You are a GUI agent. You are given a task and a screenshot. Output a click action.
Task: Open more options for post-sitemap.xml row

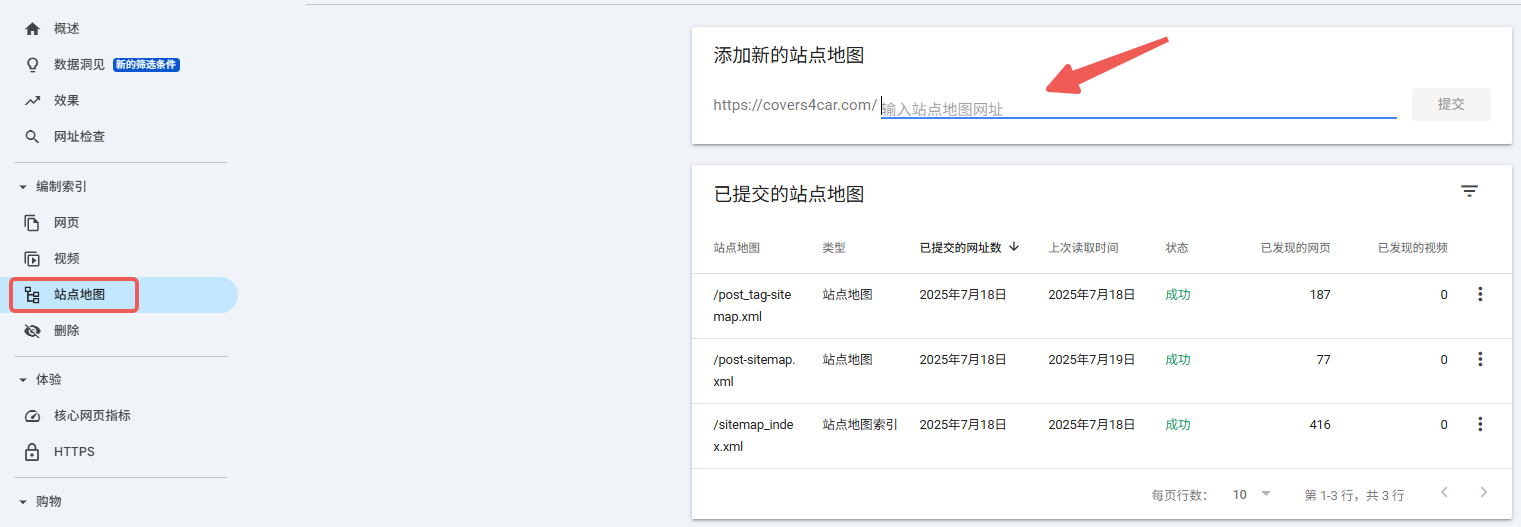tap(1480, 359)
